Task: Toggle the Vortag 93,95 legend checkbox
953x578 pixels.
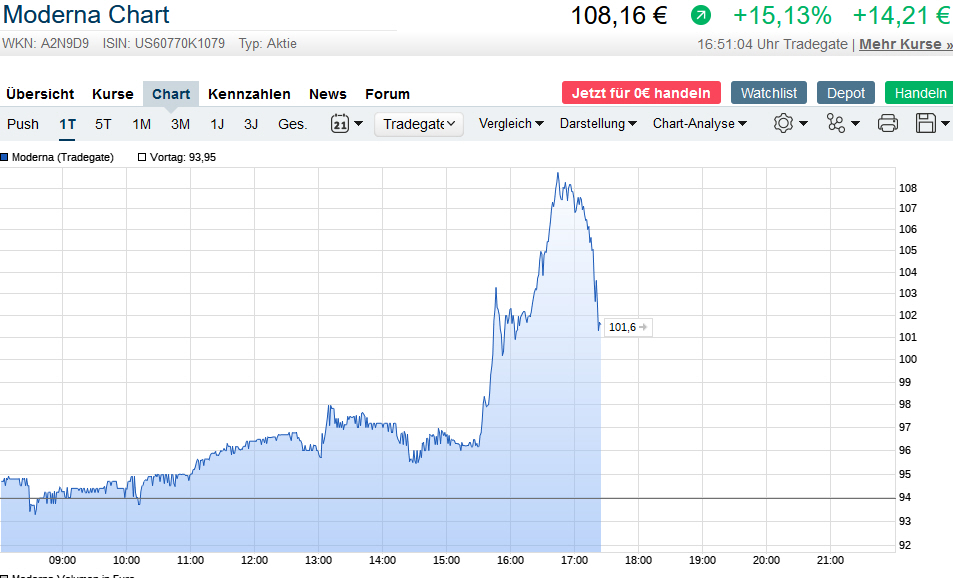Action: pyautogui.click(x=142, y=157)
